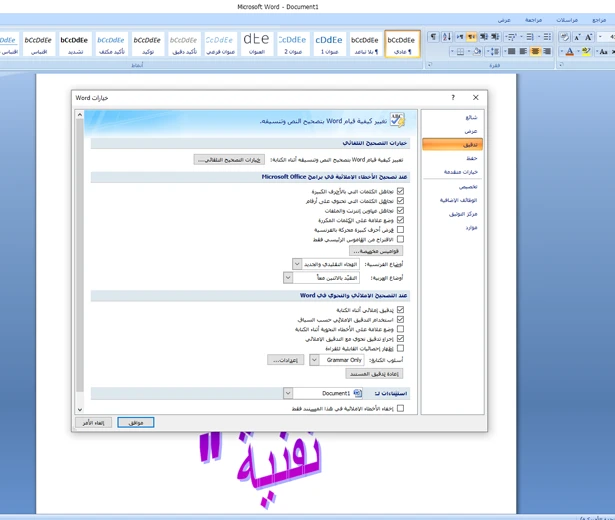Screen dimensions: 615x520
Task: Select left-to-right text direction icon
Action: pos(460,37)
